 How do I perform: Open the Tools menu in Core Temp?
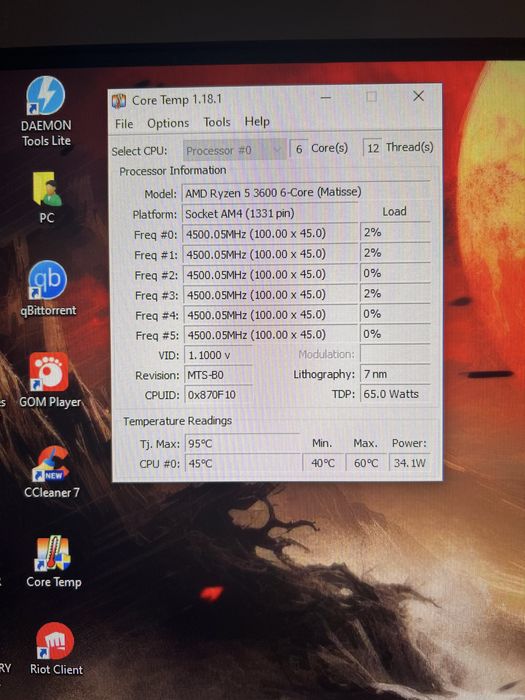pyautogui.click(x=217, y=122)
